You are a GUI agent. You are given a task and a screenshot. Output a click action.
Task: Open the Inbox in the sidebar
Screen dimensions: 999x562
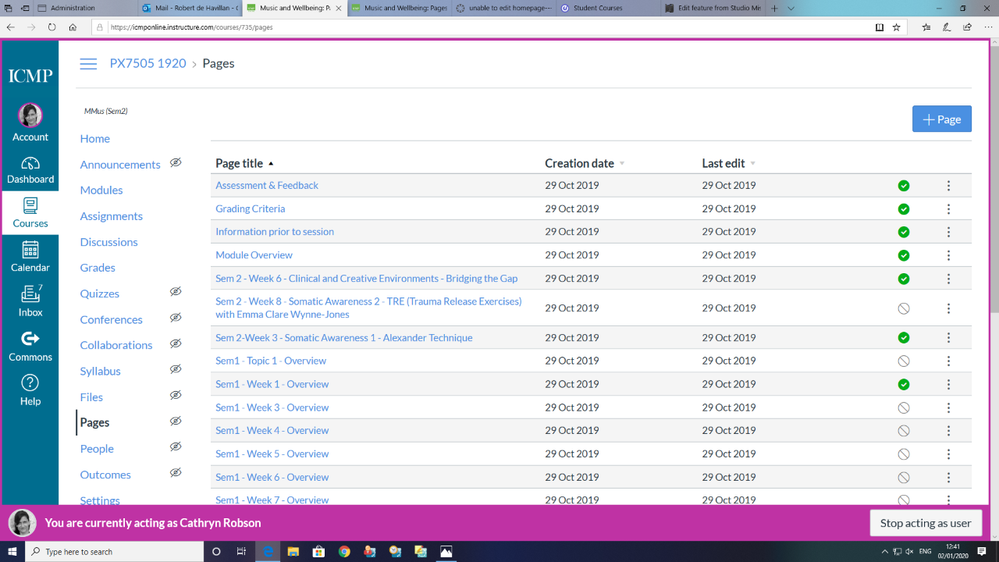click(30, 300)
